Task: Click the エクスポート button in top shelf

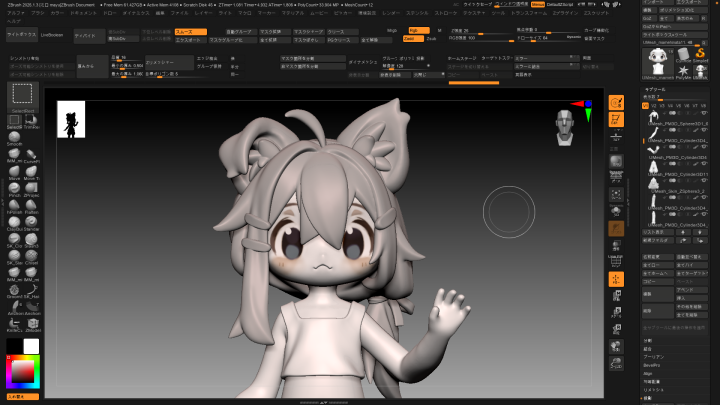Action: (191, 40)
